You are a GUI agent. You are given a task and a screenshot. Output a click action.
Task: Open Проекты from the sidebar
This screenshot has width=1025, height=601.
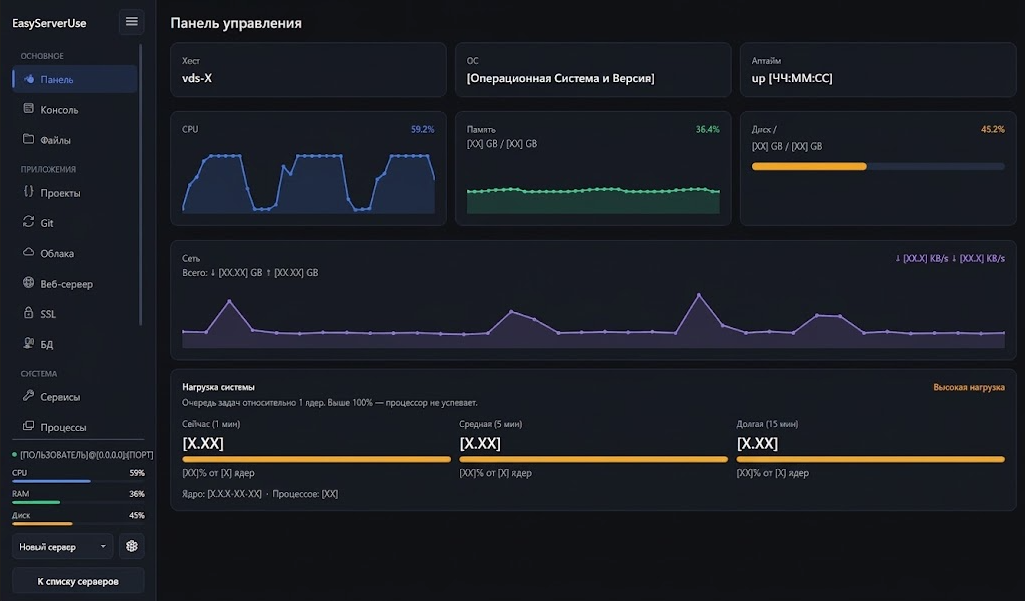point(75,192)
